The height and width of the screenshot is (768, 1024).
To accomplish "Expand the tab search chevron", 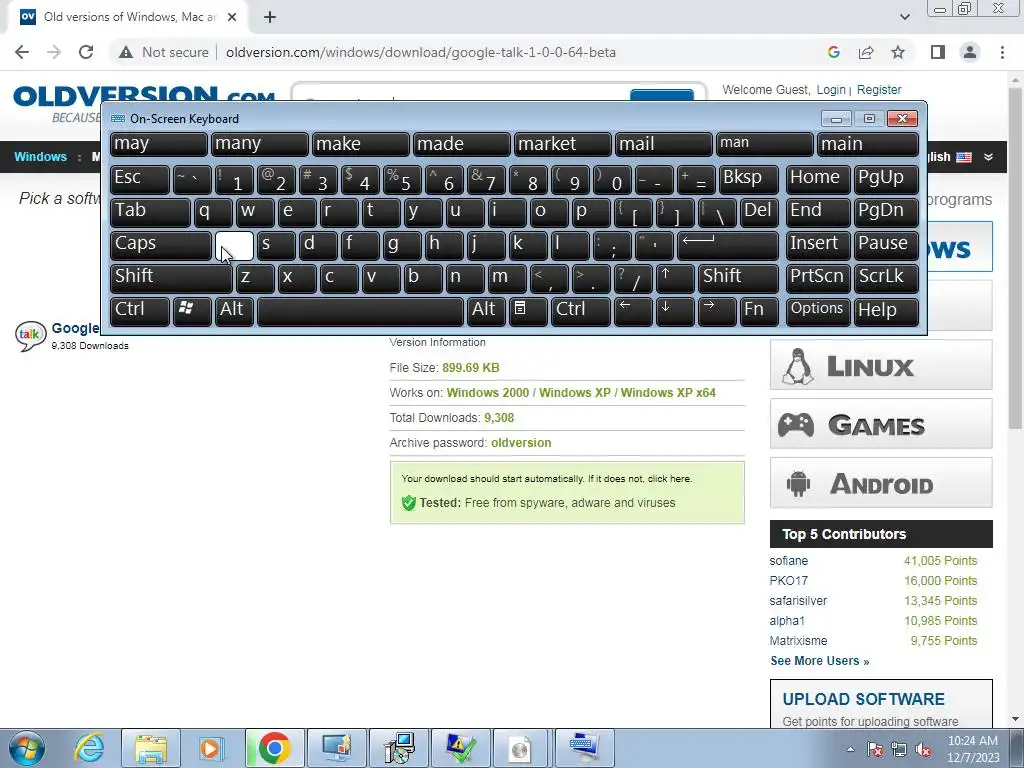I will 904,18.
